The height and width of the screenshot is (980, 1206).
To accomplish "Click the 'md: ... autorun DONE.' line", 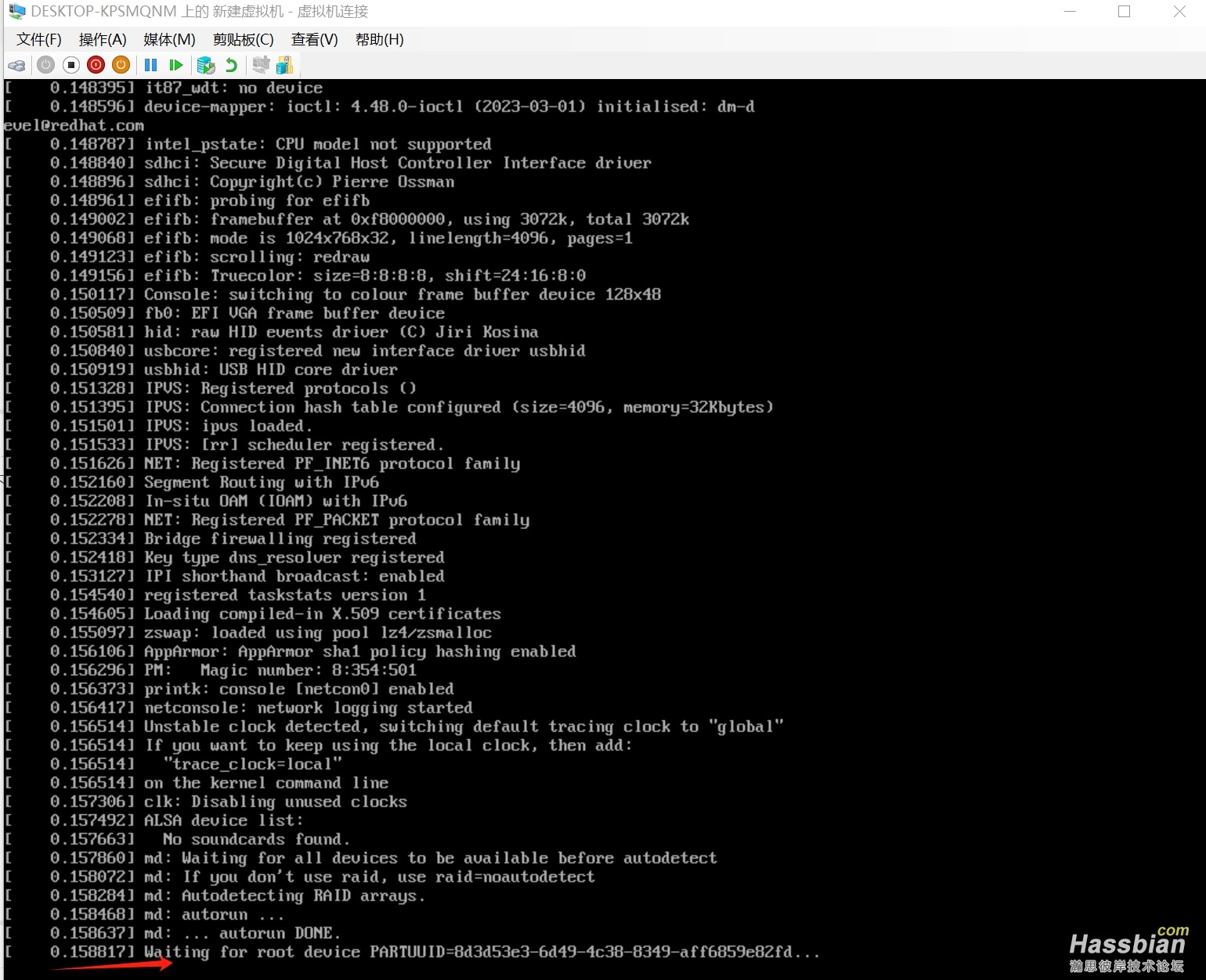I will (x=173, y=934).
